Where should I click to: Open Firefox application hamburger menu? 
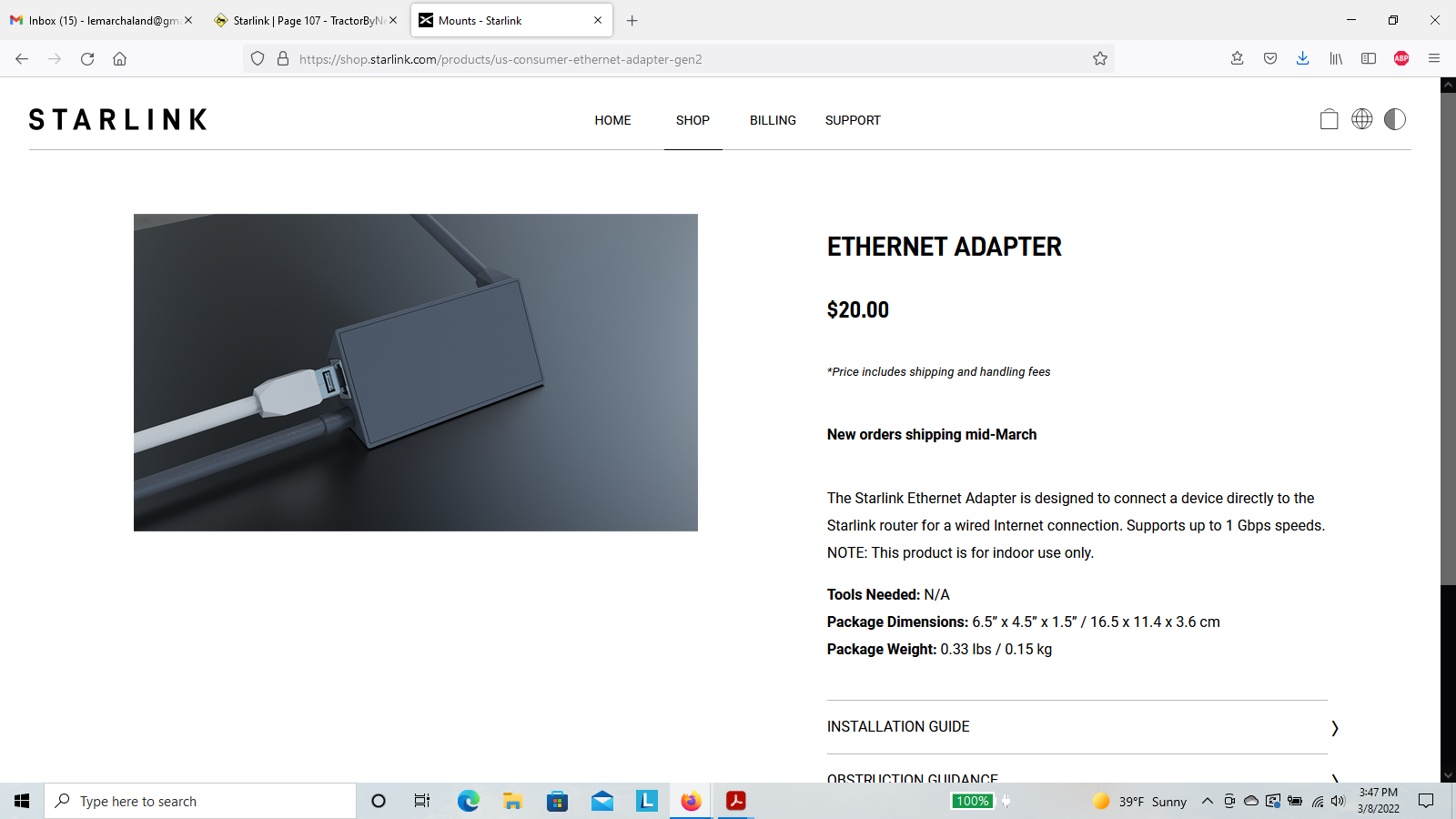[1434, 59]
